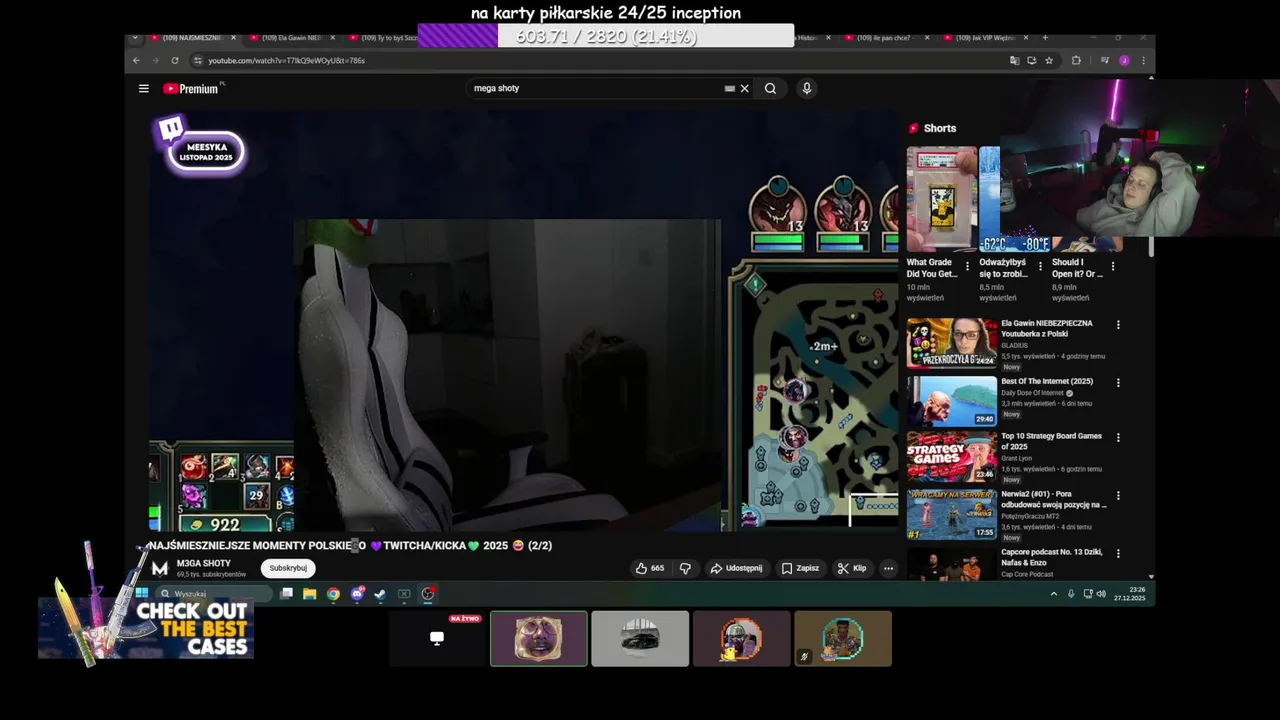1280x720 pixels.
Task: Focus the YouTube search field
Action: click(595, 88)
